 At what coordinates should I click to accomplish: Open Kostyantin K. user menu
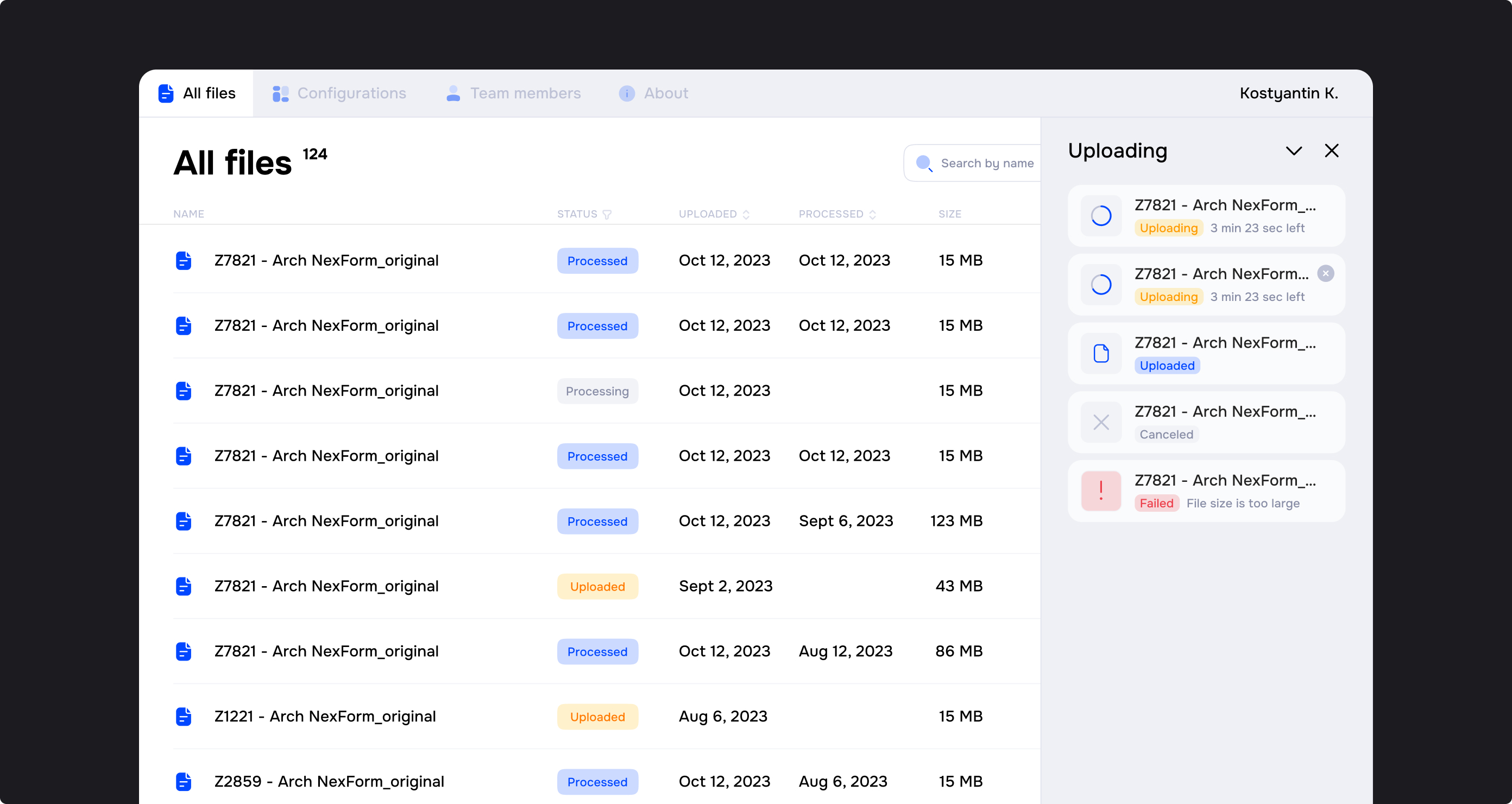click(1288, 93)
